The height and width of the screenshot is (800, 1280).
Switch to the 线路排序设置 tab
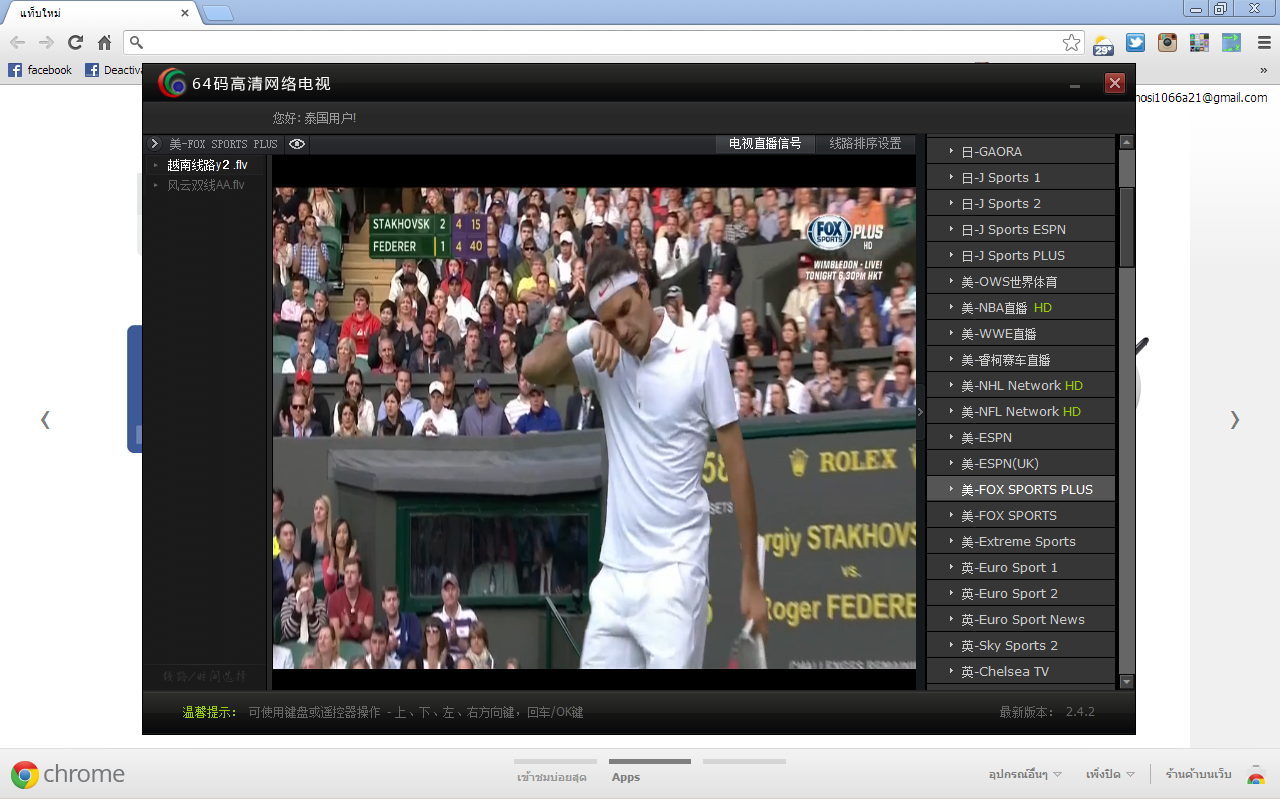tap(865, 144)
